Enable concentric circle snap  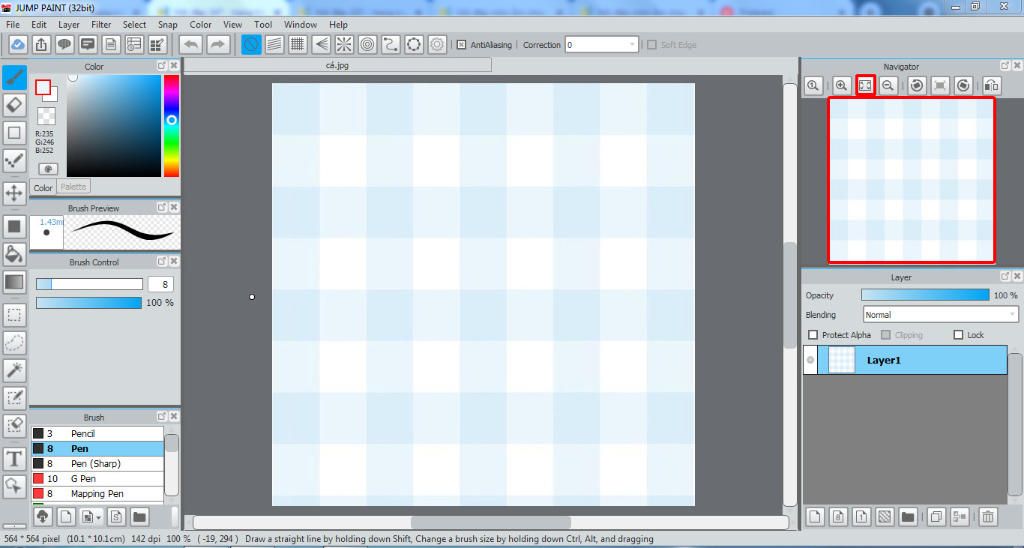[368, 44]
